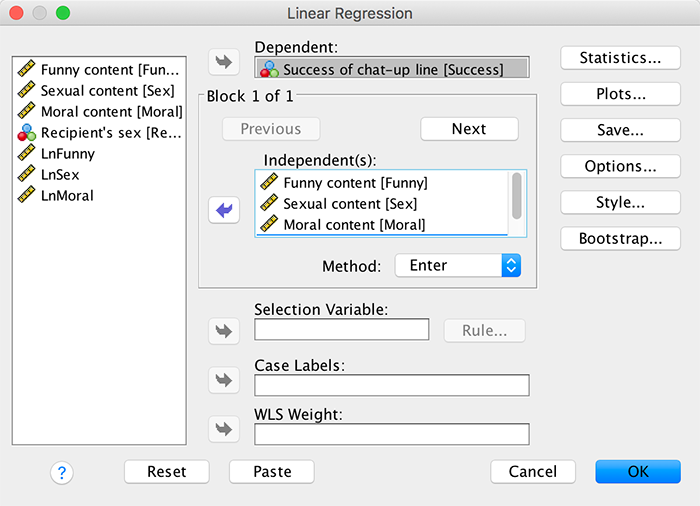Open the Options dialog
This screenshot has height=506, width=700.
coord(620,167)
